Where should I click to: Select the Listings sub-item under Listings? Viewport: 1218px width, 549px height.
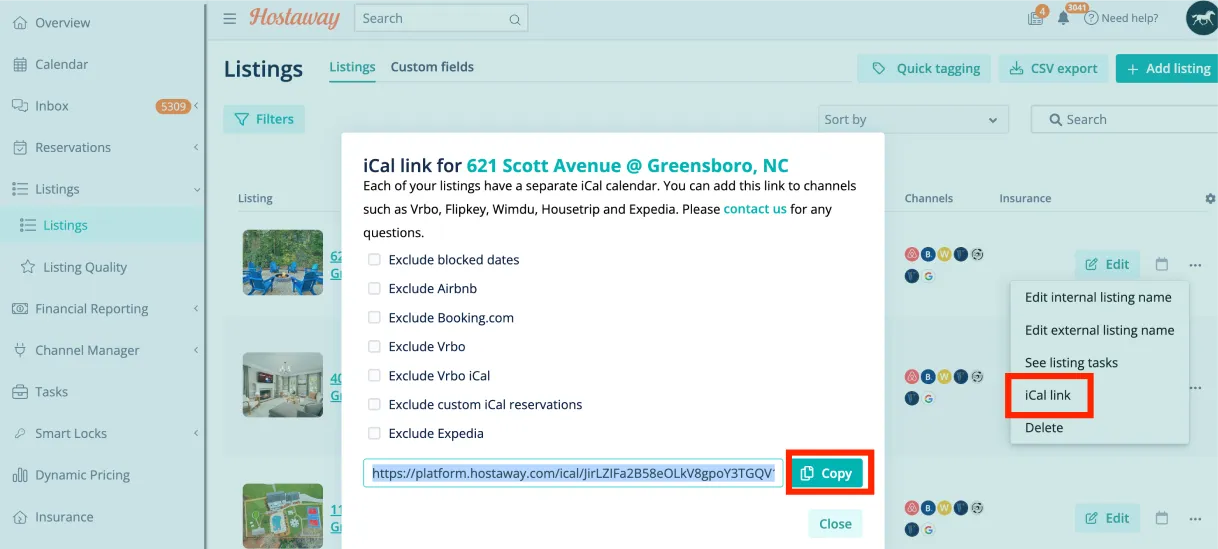tap(54, 225)
